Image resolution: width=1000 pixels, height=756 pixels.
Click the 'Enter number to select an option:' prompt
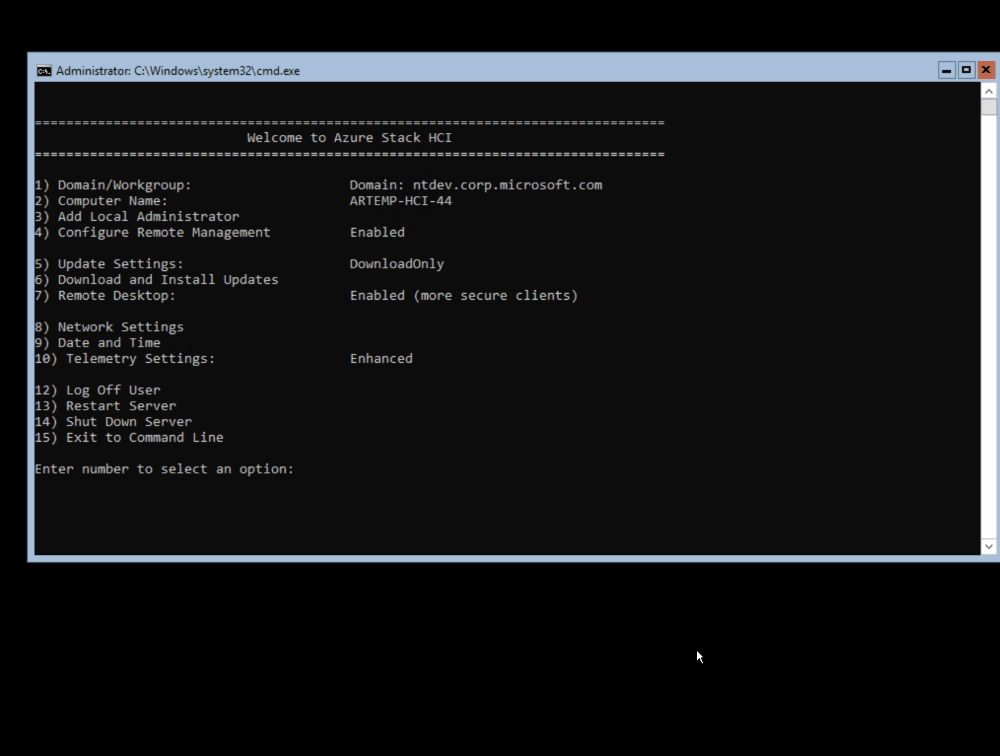coord(165,470)
